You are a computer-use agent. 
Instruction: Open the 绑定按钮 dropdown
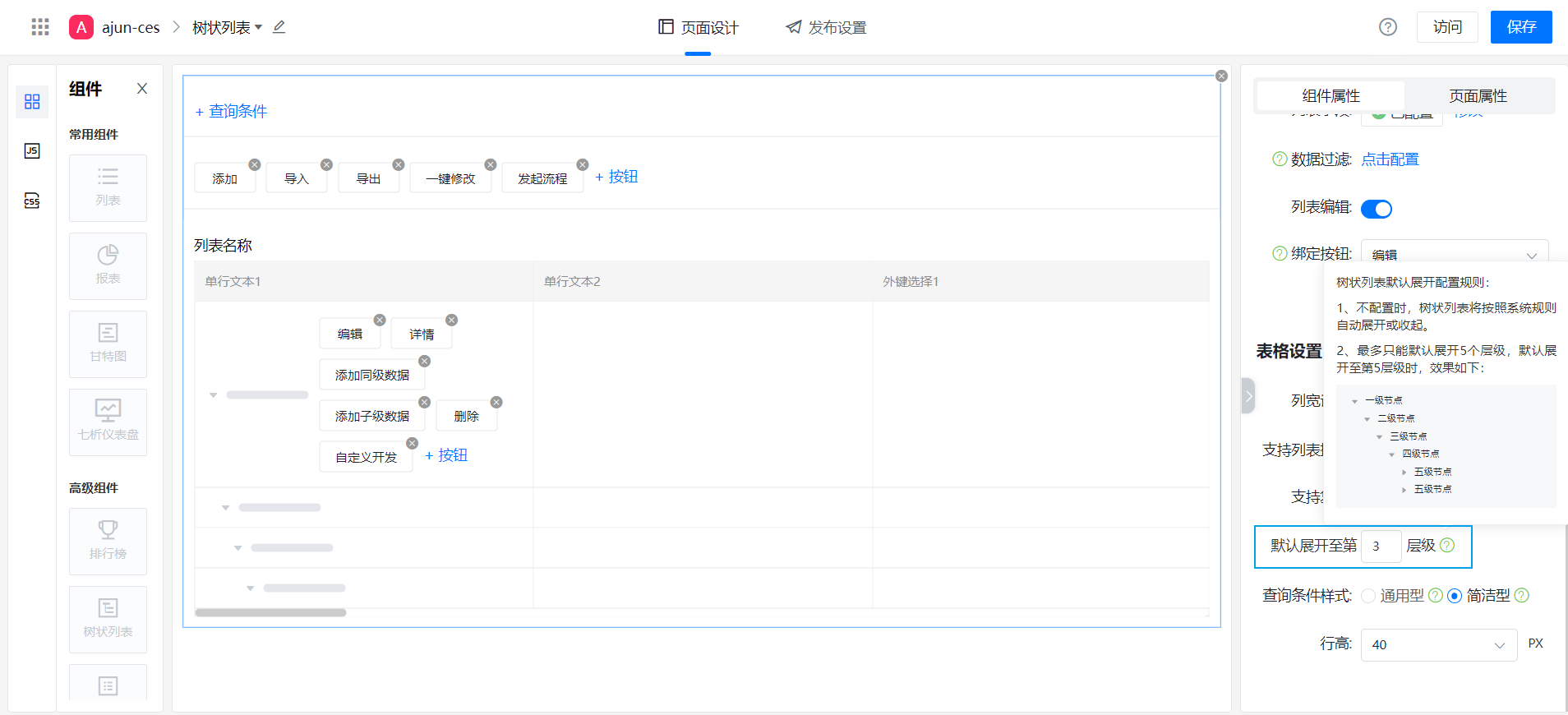click(1454, 255)
